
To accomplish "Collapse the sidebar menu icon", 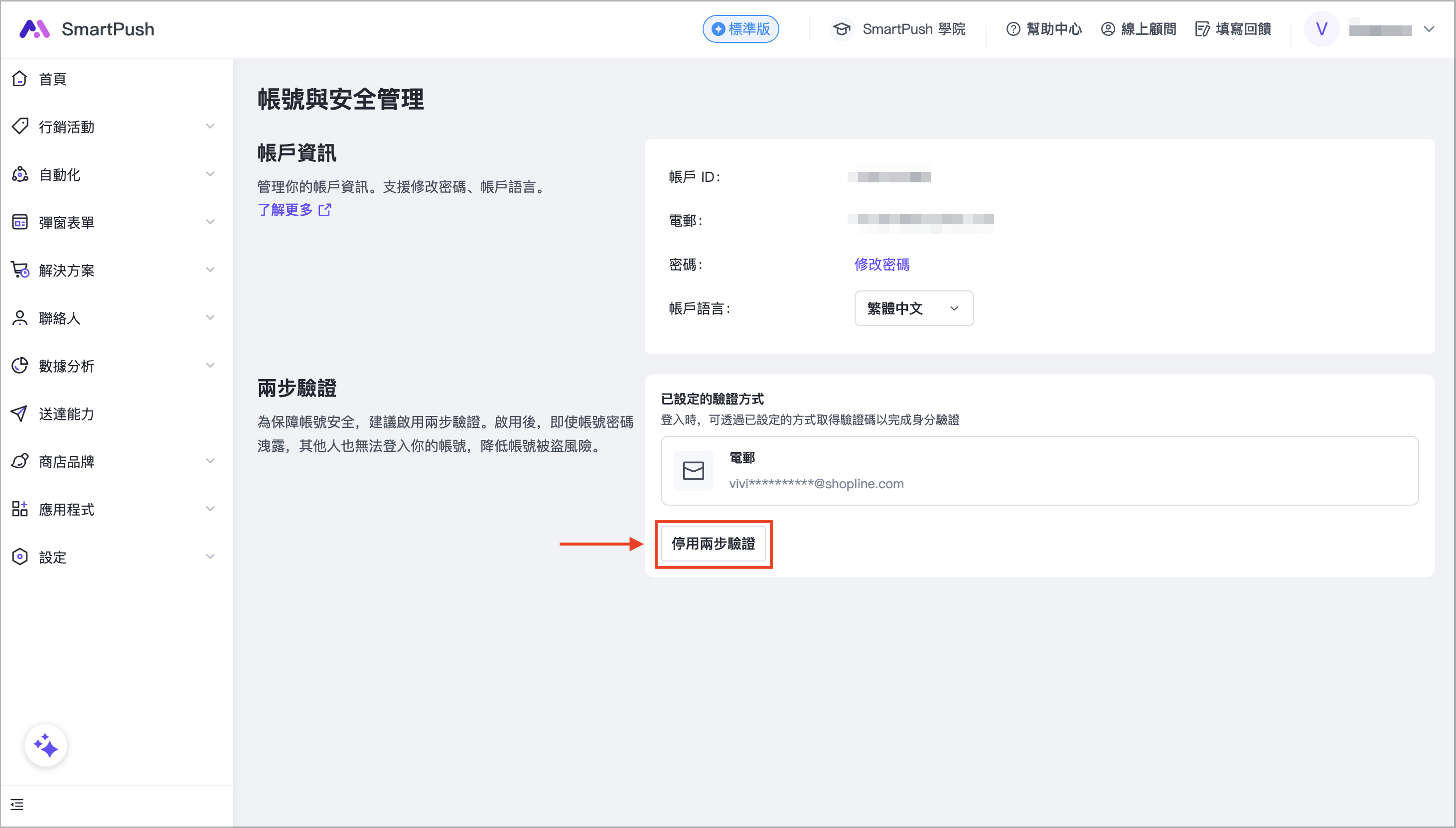I will tap(17, 804).
